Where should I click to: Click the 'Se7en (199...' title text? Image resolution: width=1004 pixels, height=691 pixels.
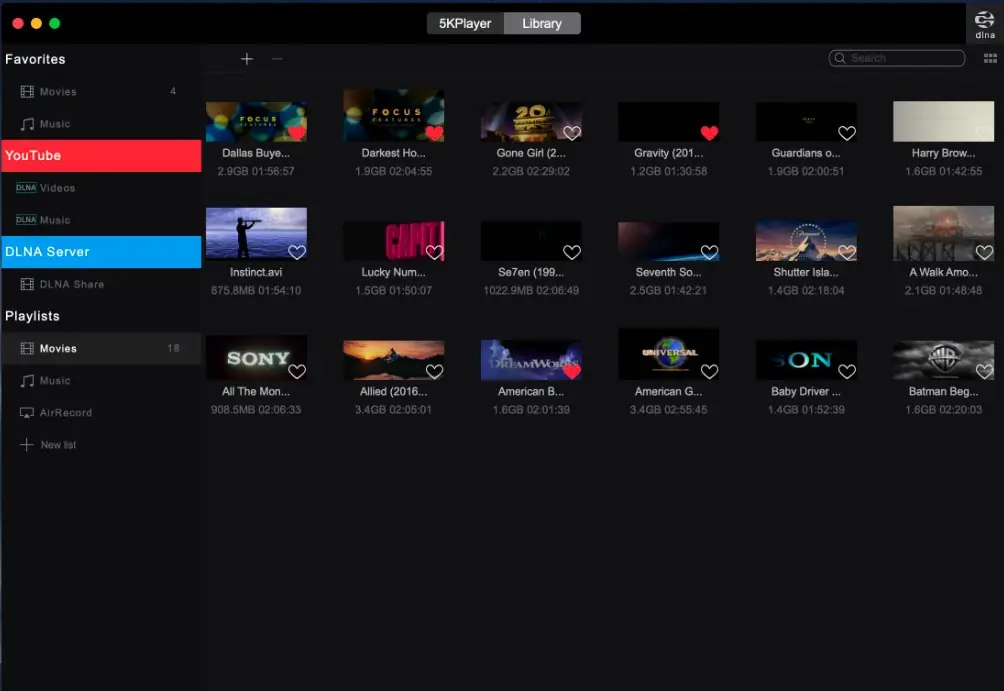(x=531, y=272)
